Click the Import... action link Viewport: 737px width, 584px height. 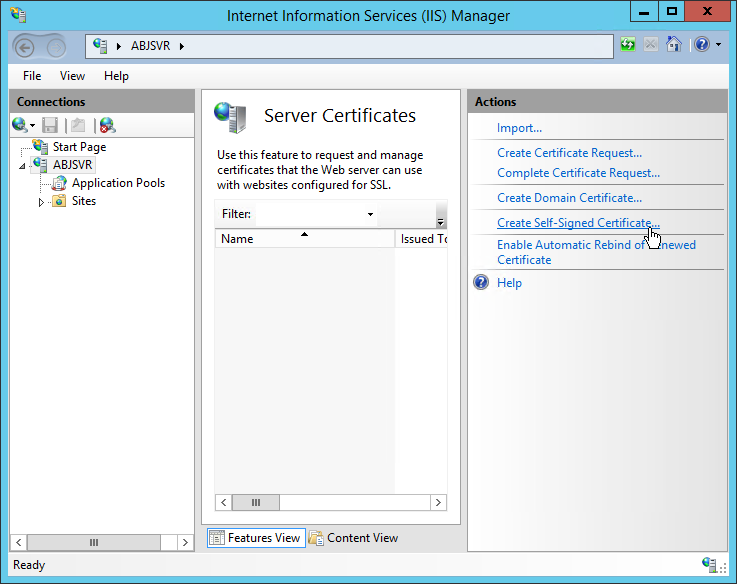(519, 128)
